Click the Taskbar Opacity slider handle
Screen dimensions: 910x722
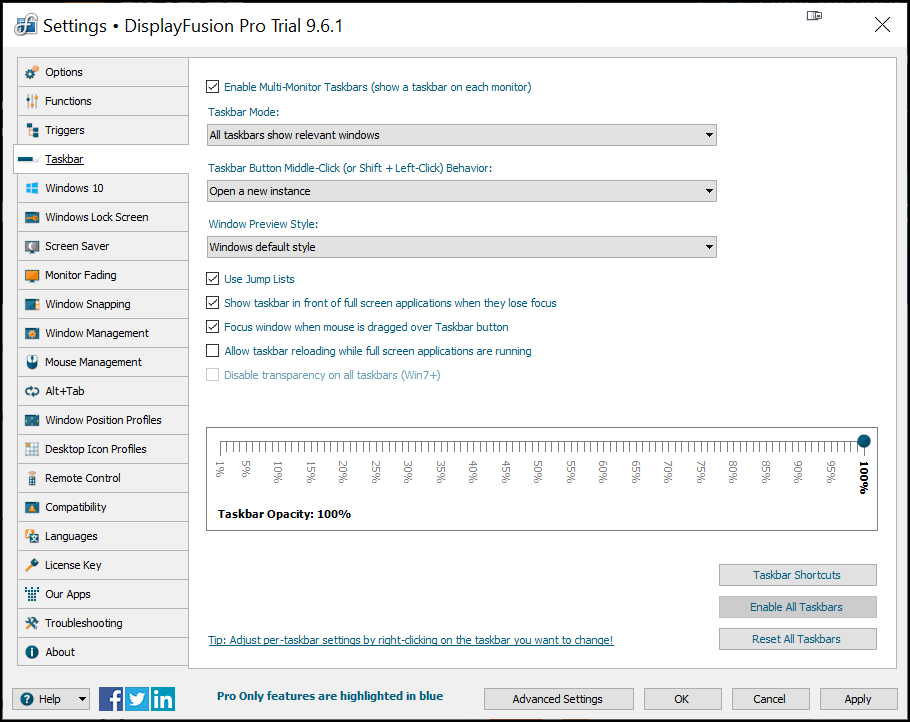tap(864, 442)
